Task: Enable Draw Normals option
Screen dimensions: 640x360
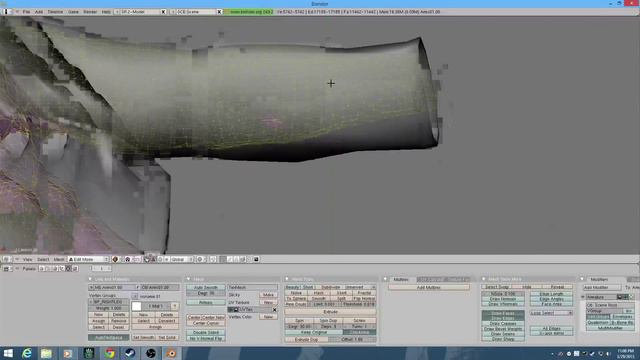Action: (503, 299)
